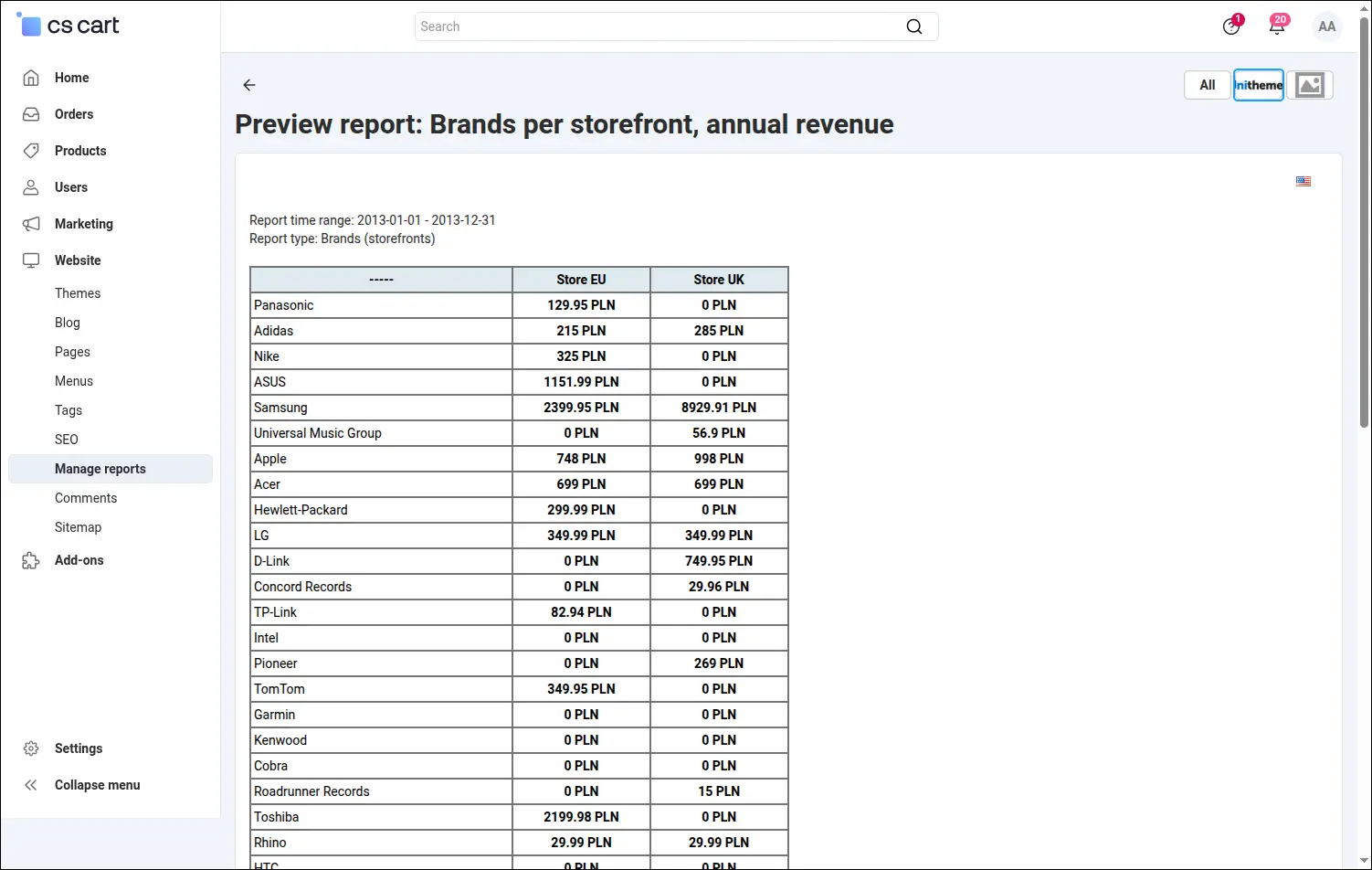Open the Tags submenu item
The width and height of the screenshot is (1372, 870).
69,410
